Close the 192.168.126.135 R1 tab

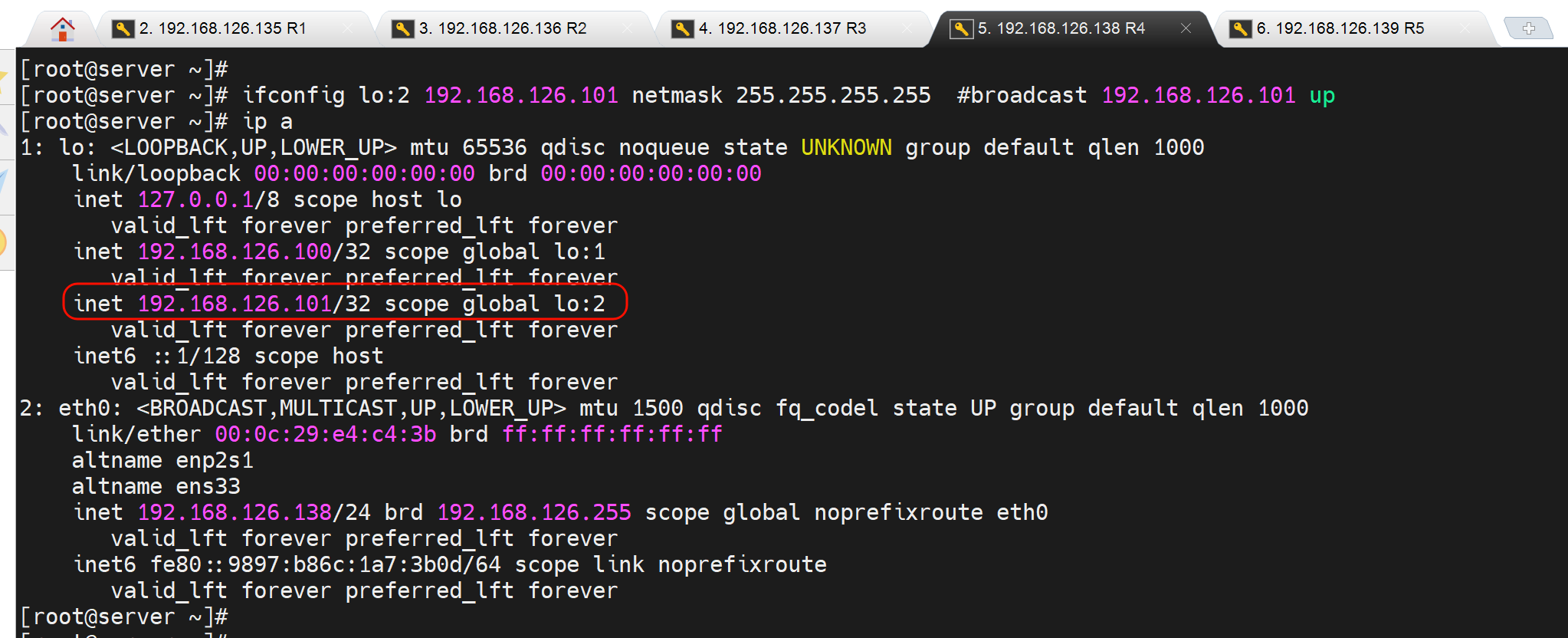(x=348, y=28)
